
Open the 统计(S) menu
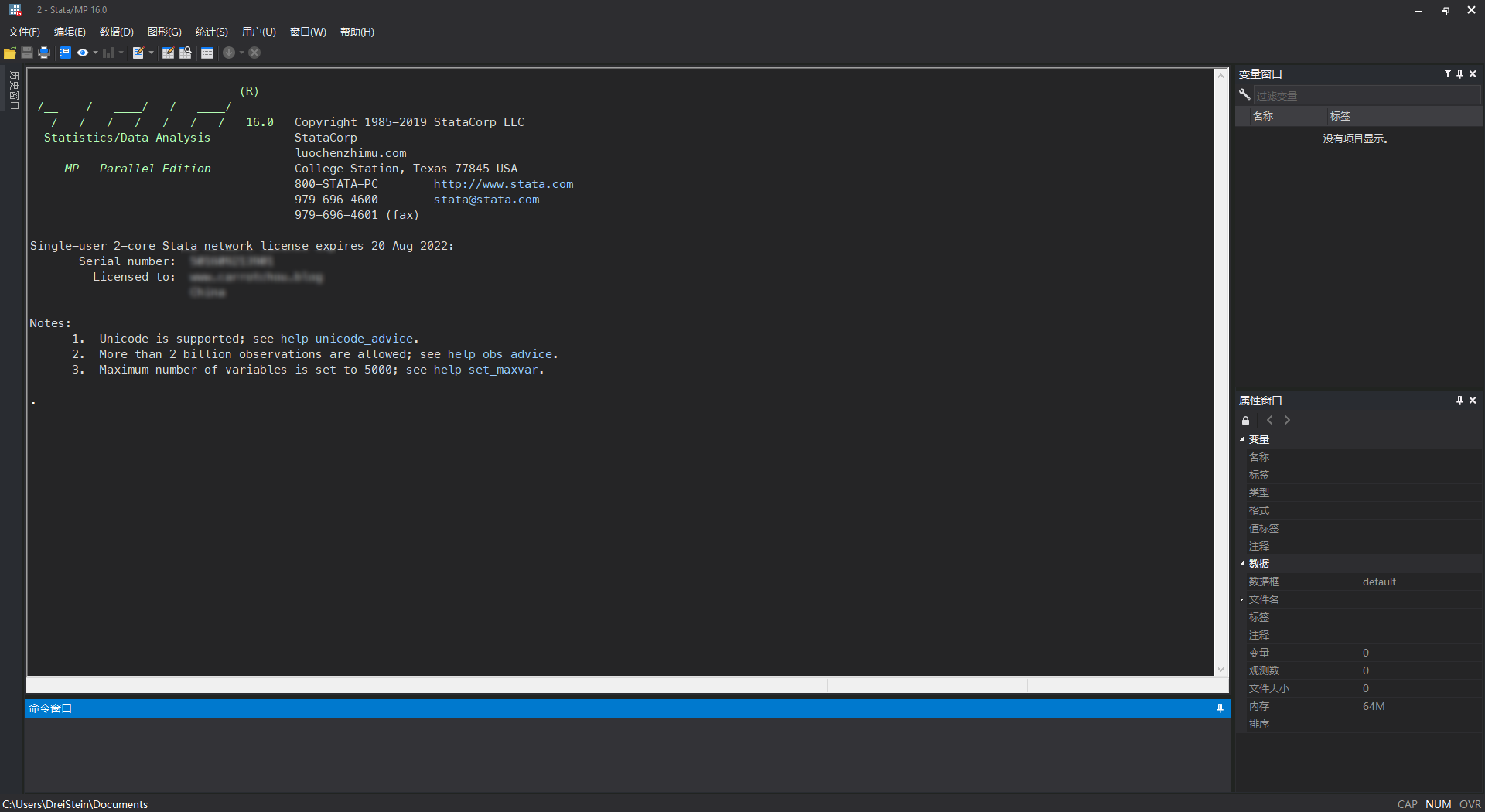tap(211, 32)
